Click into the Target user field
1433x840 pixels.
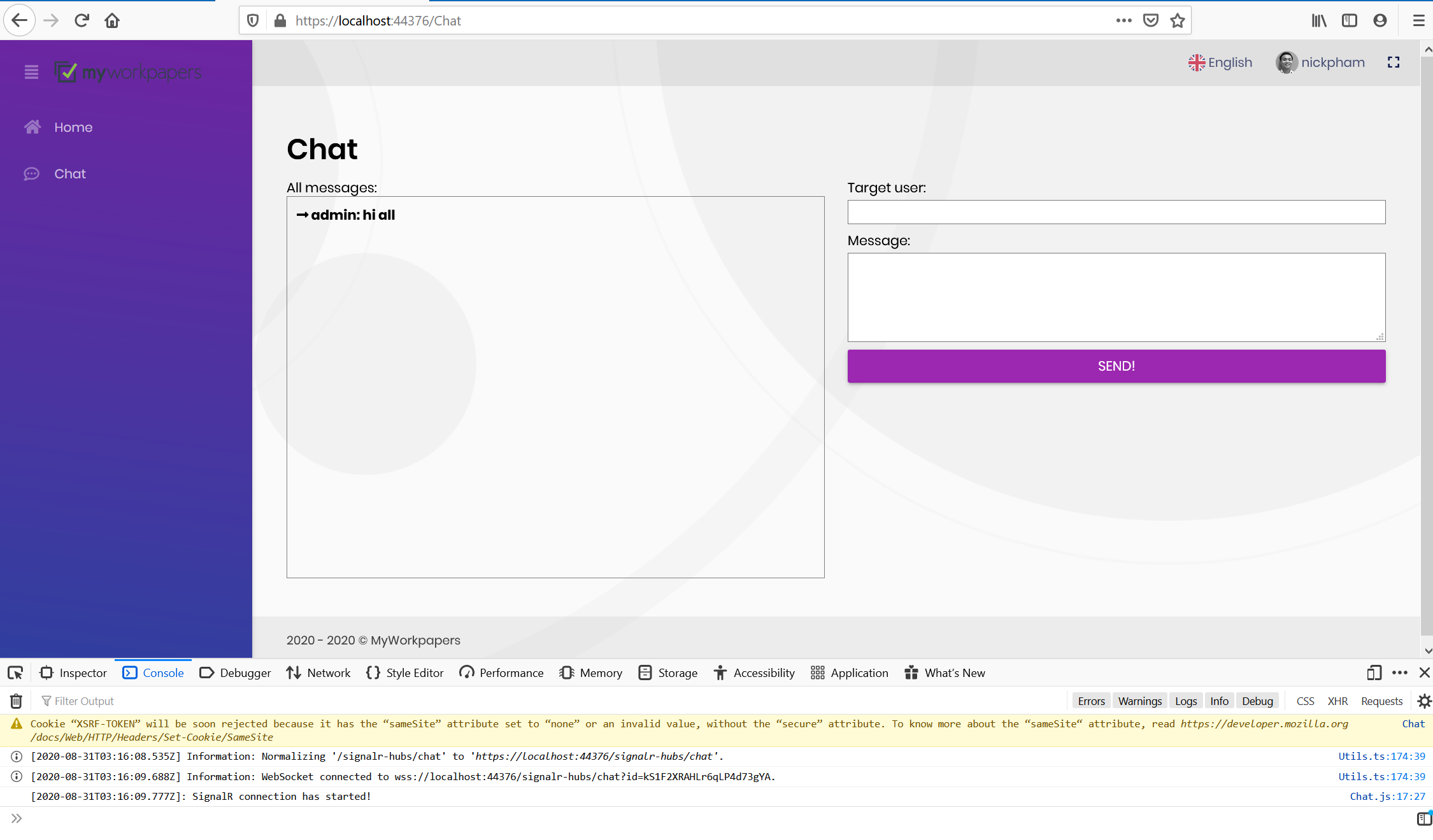point(1116,212)
